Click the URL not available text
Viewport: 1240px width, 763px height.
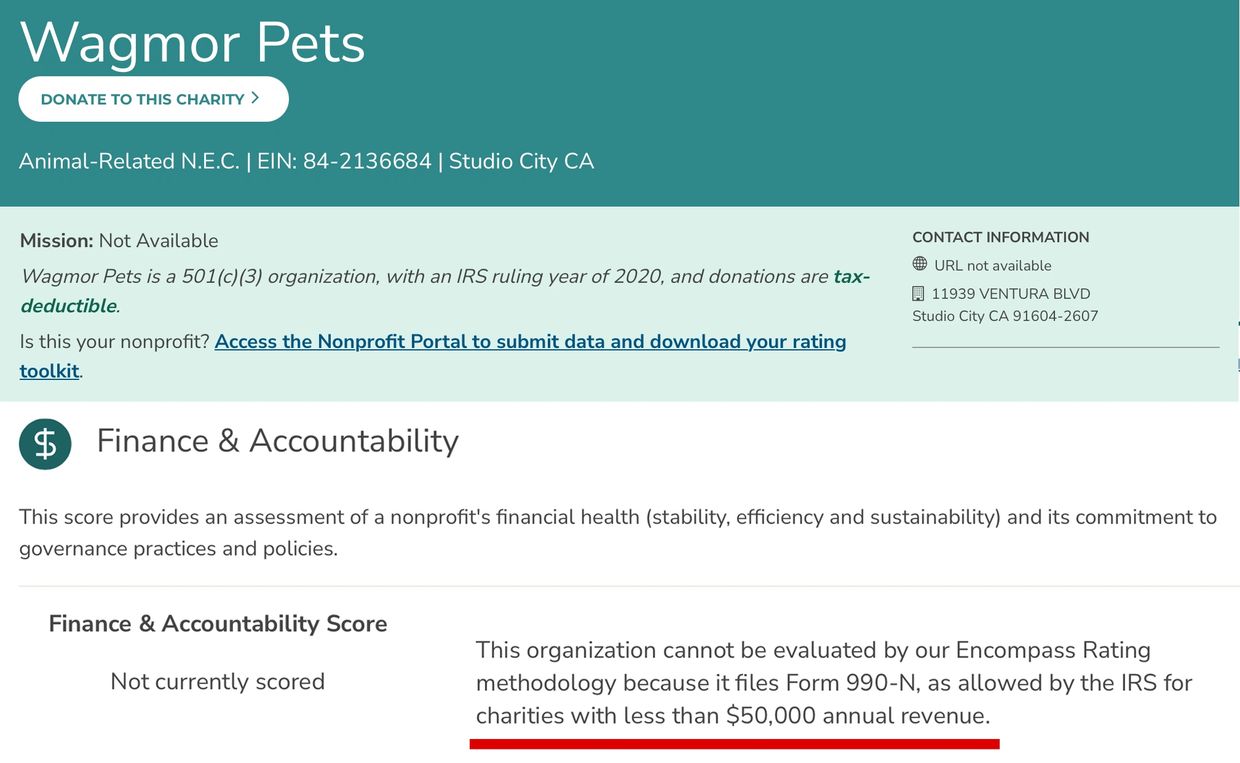pos(992,265)
